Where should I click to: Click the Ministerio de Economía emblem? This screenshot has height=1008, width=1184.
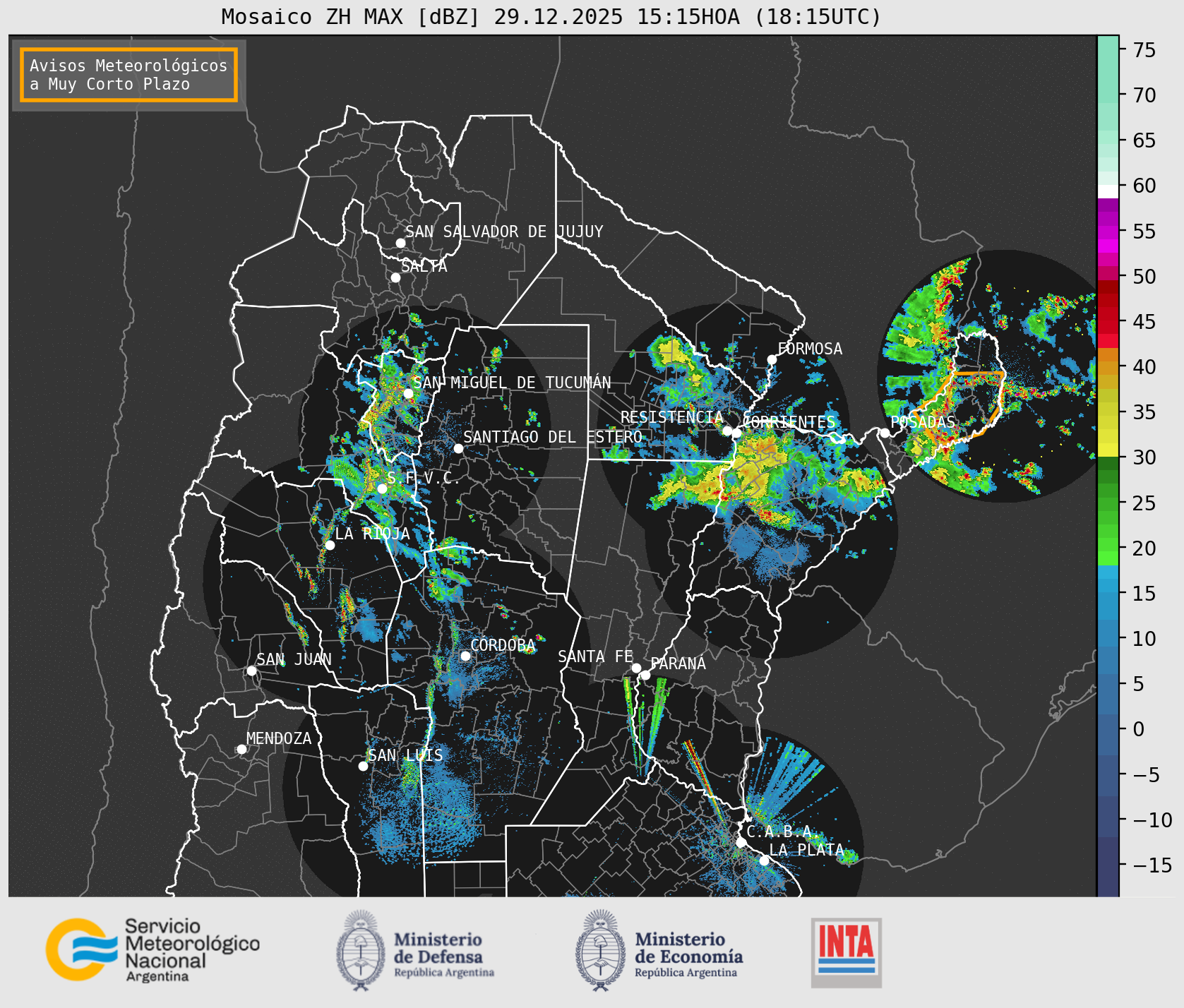coord(601,949)
